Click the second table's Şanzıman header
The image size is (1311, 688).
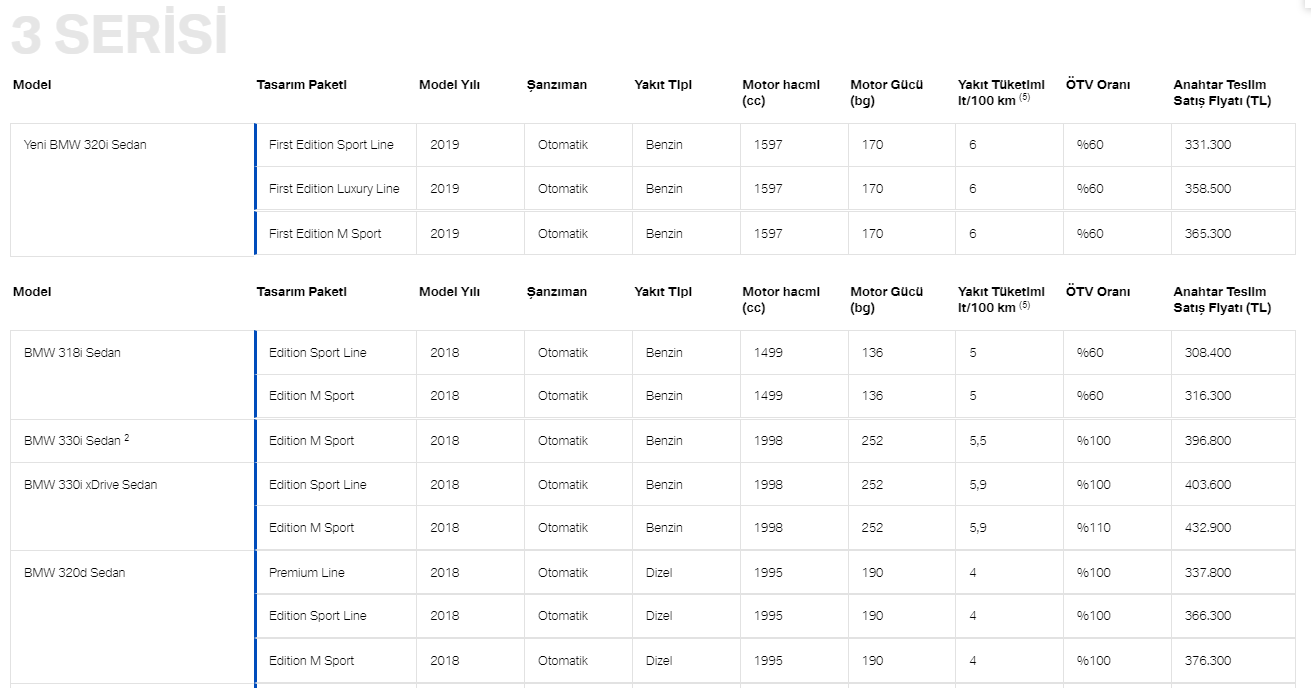(557, 292)
